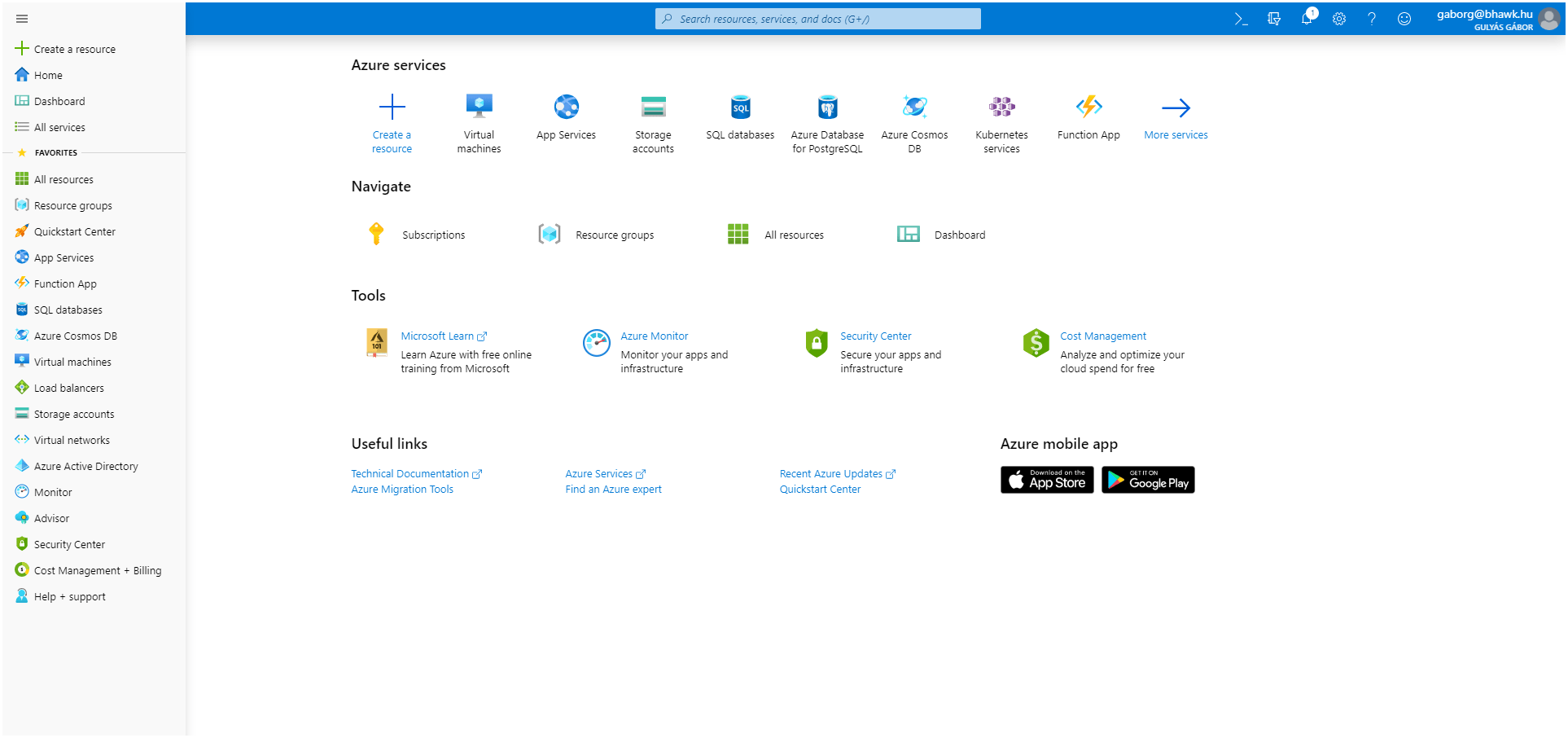Click the More services arrow
The width and height of the screenshot is (1568, 738).
coord(1176,108)
